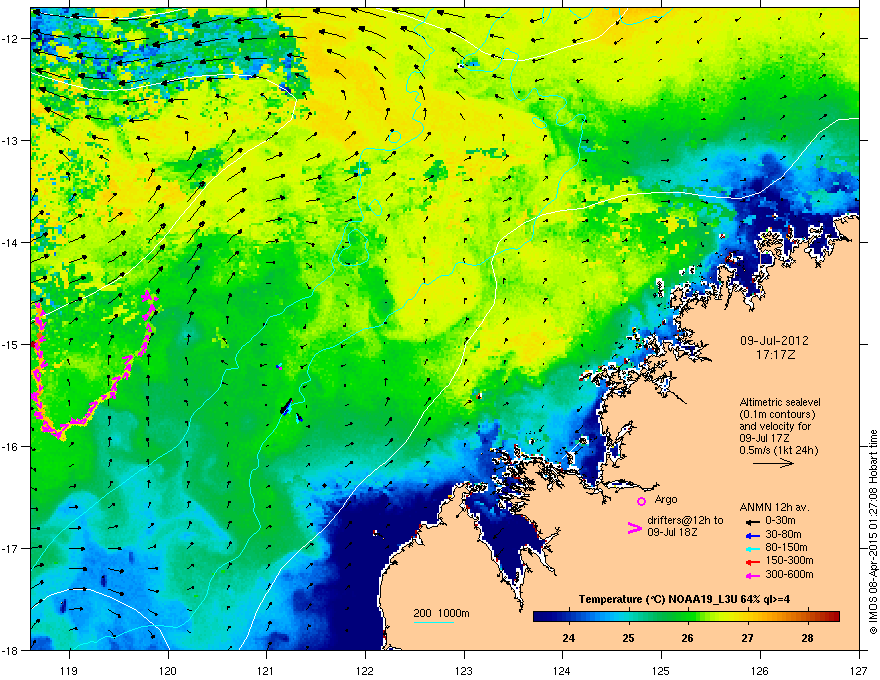880x680 pixels.
Task: Click the '200 1000m' bathymetry label
Action: coord(441,613)
